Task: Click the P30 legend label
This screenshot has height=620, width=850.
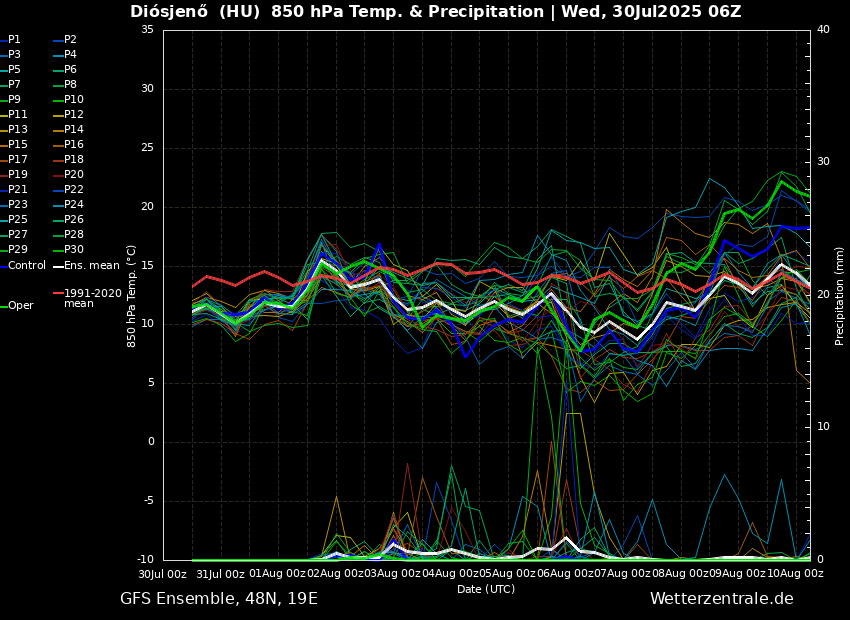Action: (x=74, y=250)
